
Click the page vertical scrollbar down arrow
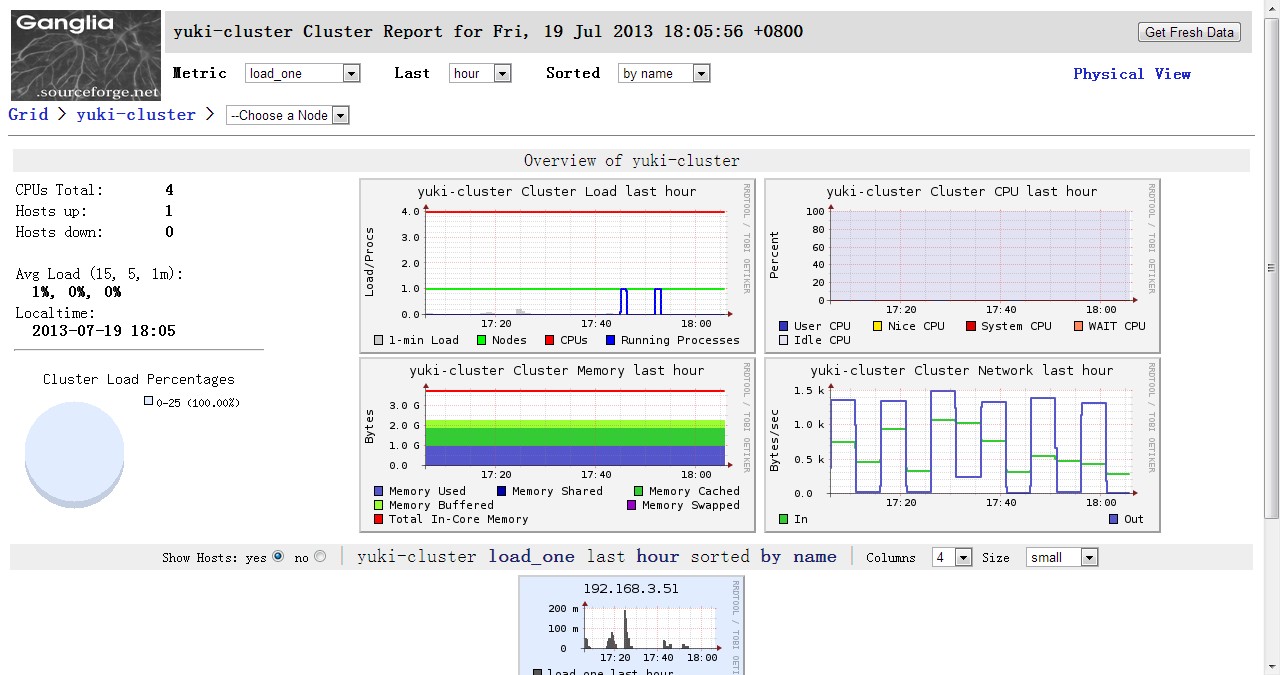pyautogui.click(x=1271, y=666)
